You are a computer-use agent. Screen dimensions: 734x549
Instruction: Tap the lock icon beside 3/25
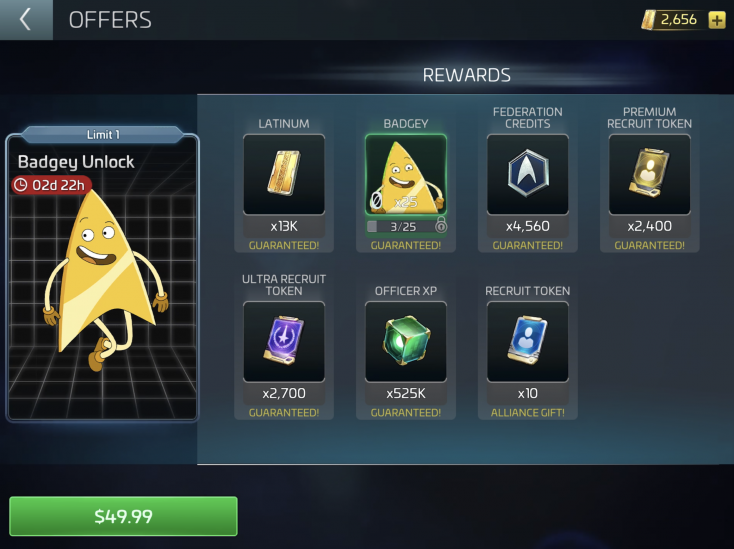(440, 225)
